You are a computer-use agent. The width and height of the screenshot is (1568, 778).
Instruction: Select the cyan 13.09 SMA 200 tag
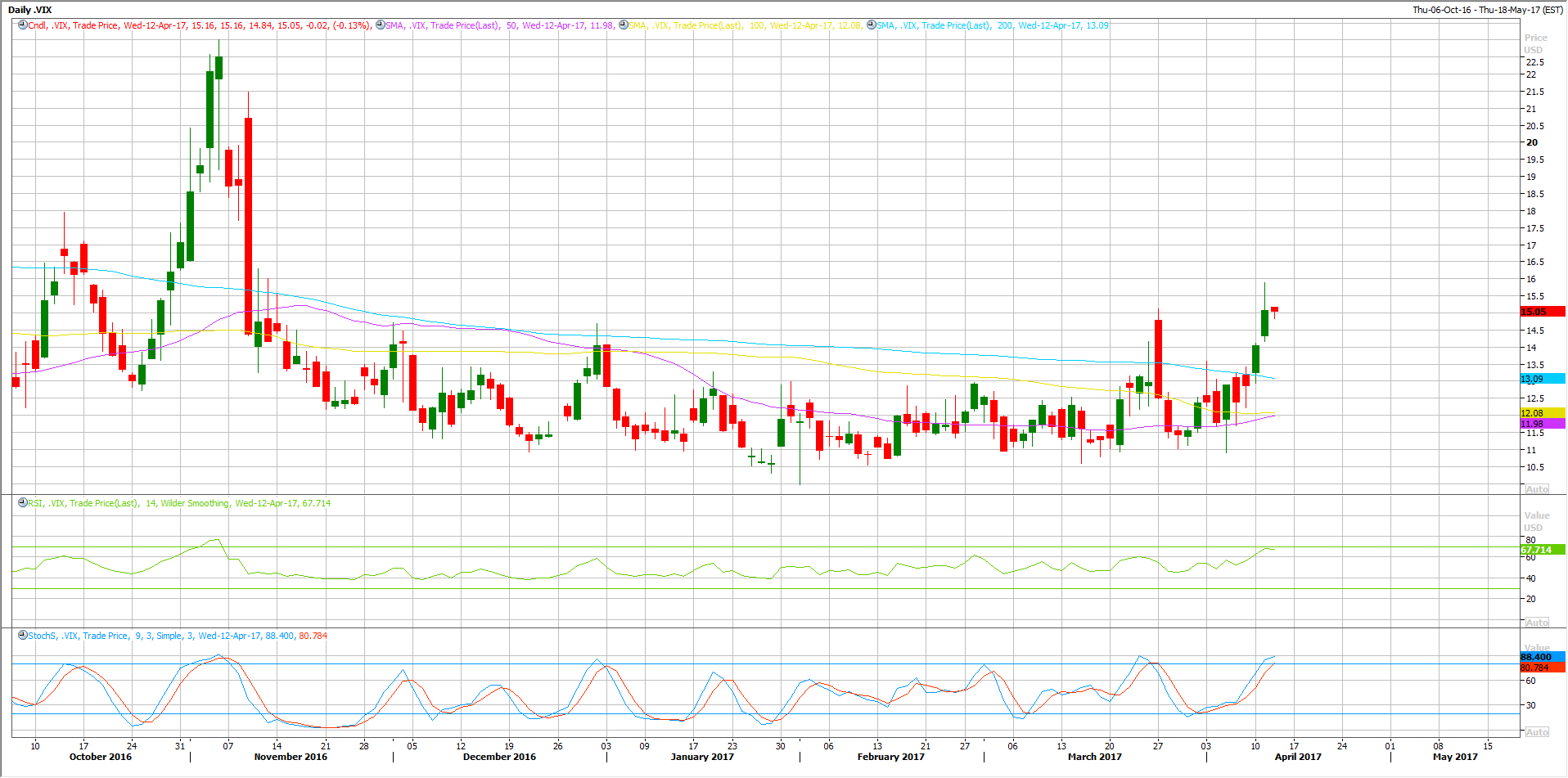[x=1542, y=379]
